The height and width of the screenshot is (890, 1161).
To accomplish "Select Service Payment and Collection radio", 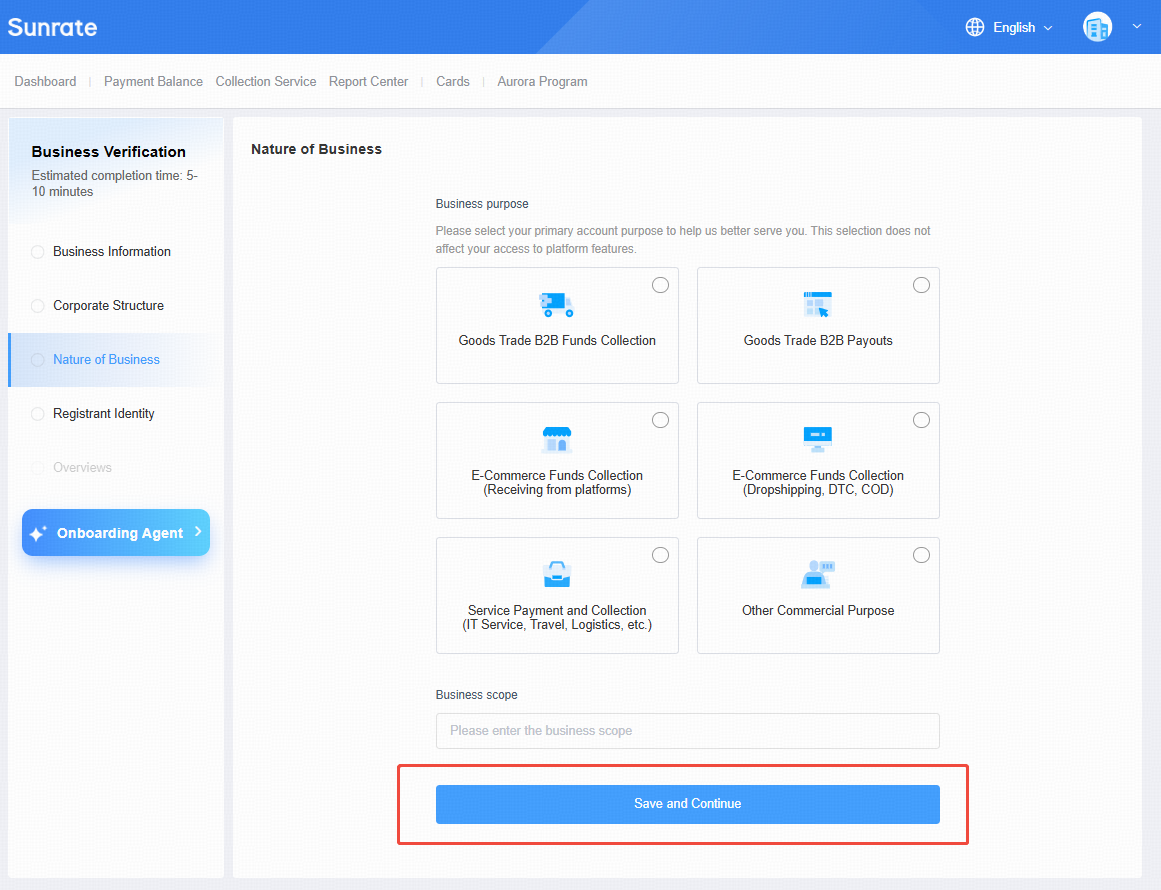I will coord(660,555).
